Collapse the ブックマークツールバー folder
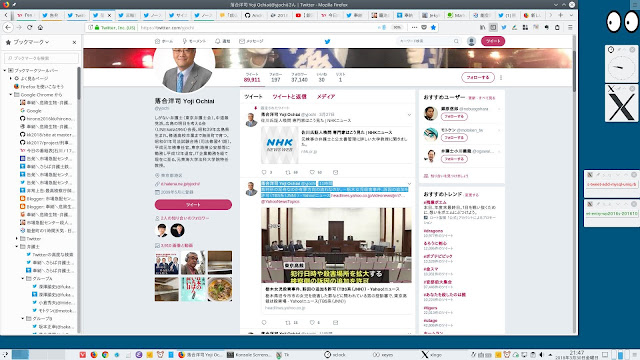 (x=5, y=70)
